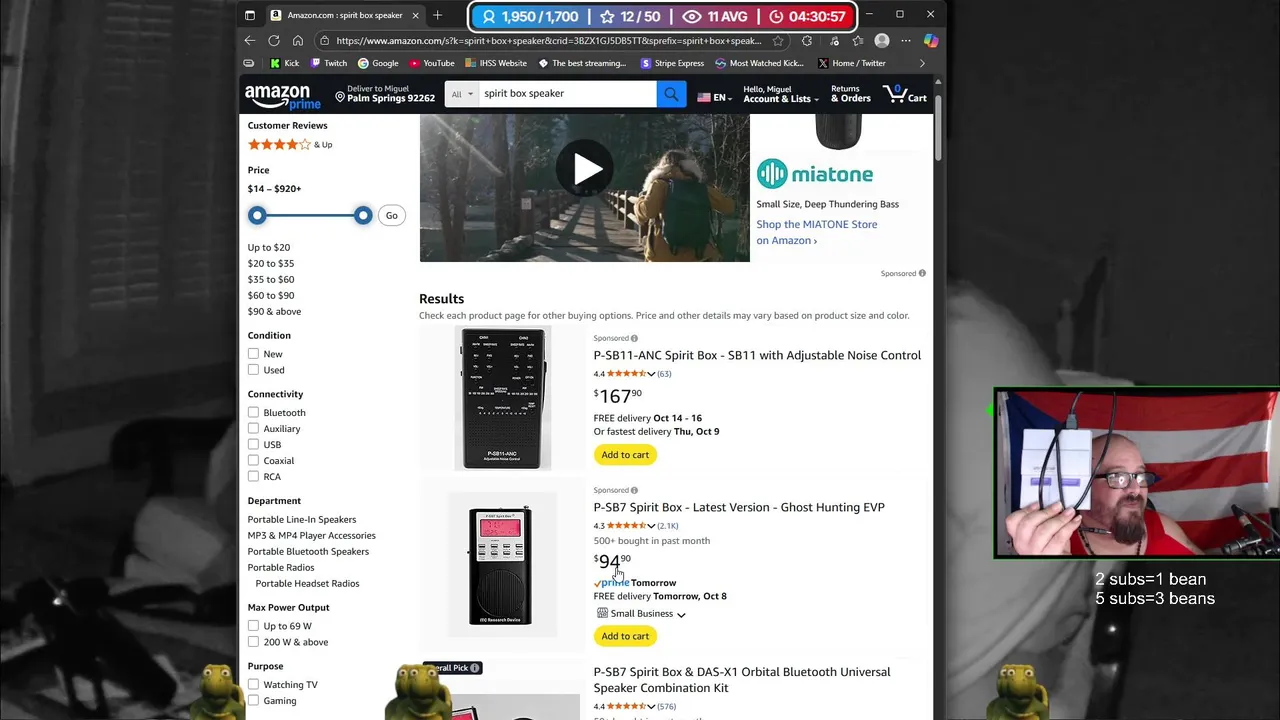Open a new browser tab
Viewport: 1280px width, 720px height.
437,15
